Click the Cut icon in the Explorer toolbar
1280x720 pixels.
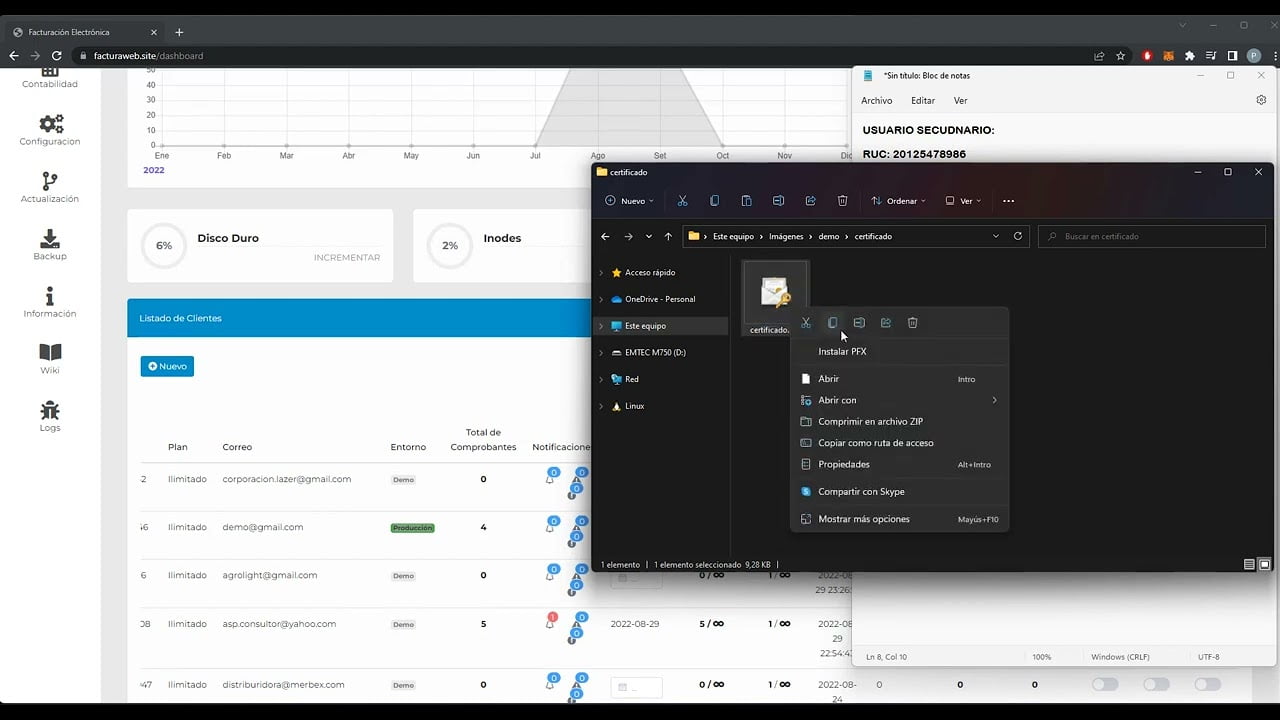coord(682,201)
